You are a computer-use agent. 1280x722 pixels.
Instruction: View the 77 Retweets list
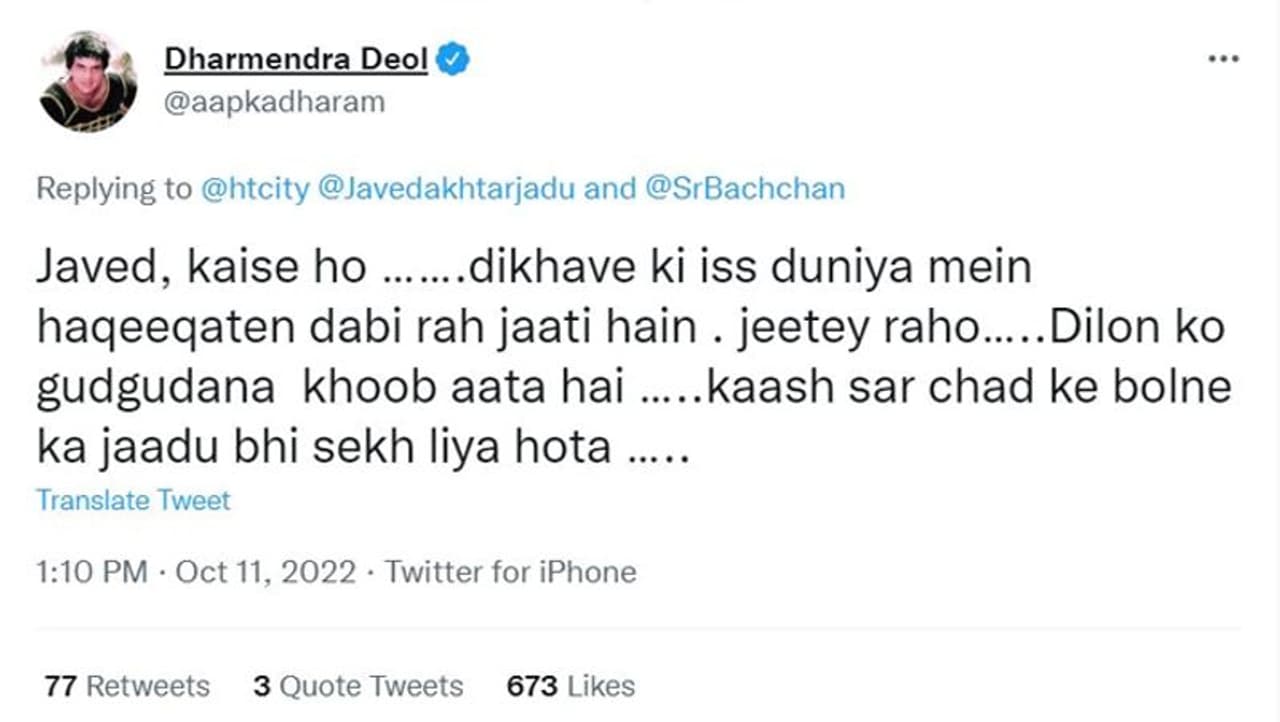click(127, 686)
